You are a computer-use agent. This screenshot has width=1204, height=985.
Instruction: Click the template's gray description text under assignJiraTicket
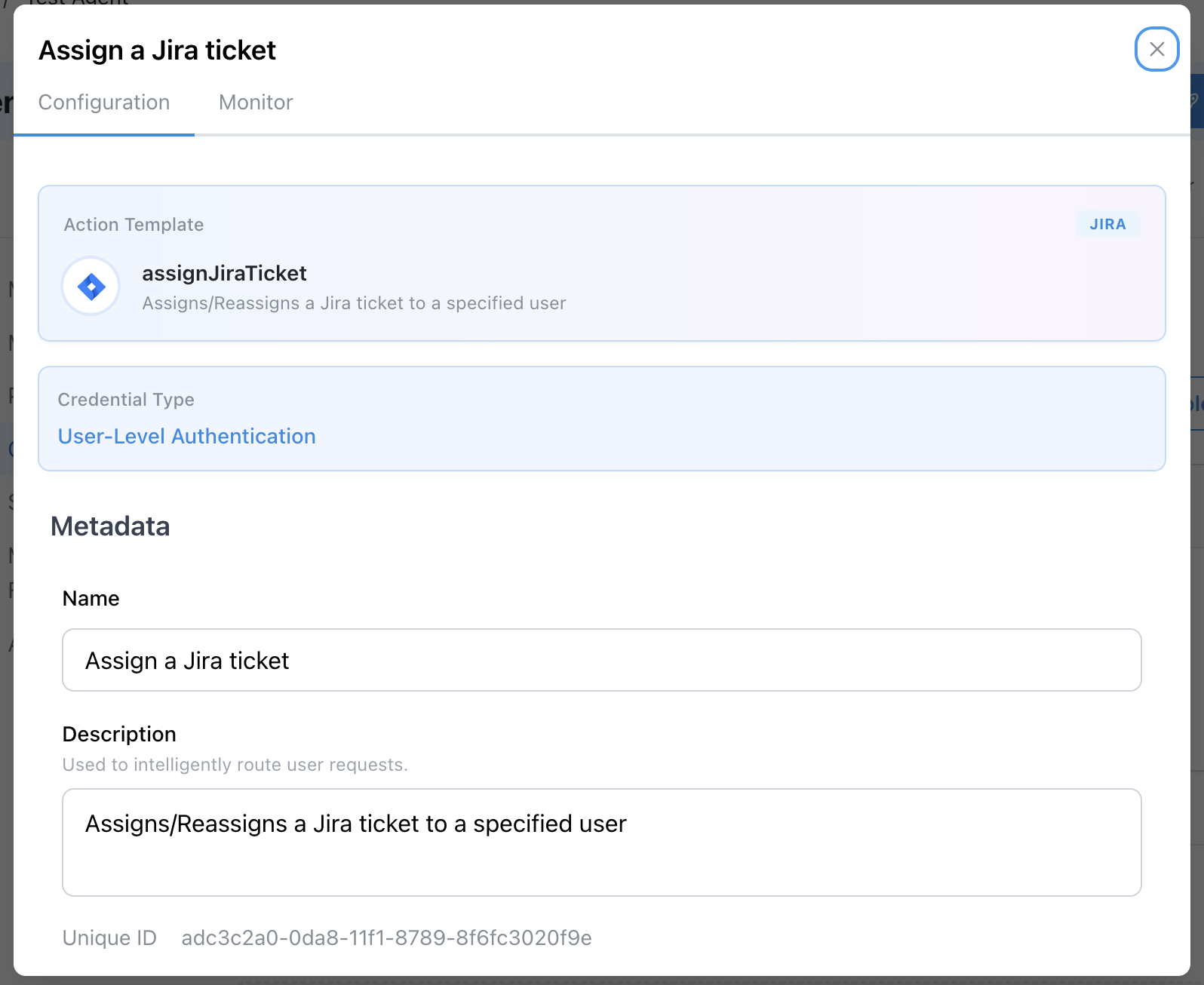(354, 303)
